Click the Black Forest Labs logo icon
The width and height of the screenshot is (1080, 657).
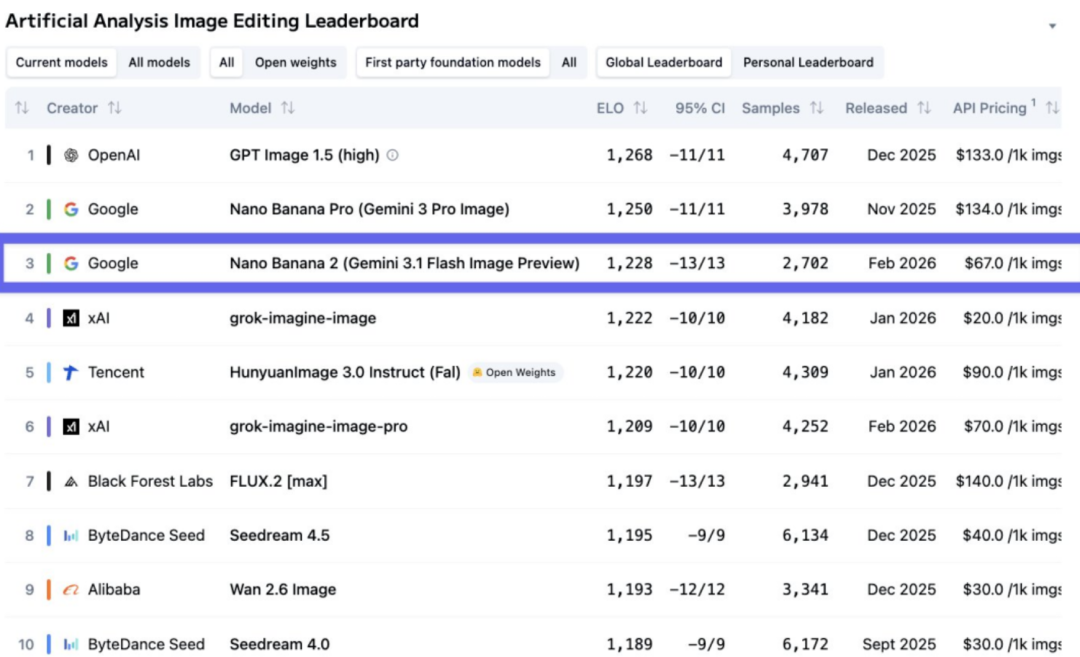click(x=71, y=481)
